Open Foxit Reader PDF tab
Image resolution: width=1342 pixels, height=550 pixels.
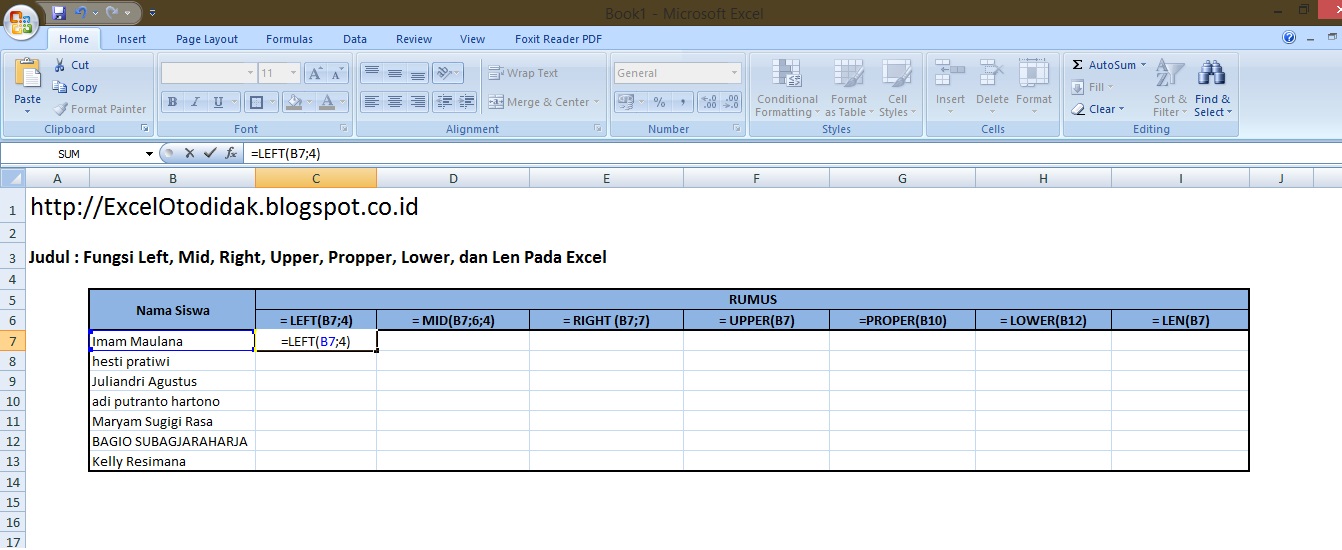(558, 39)
